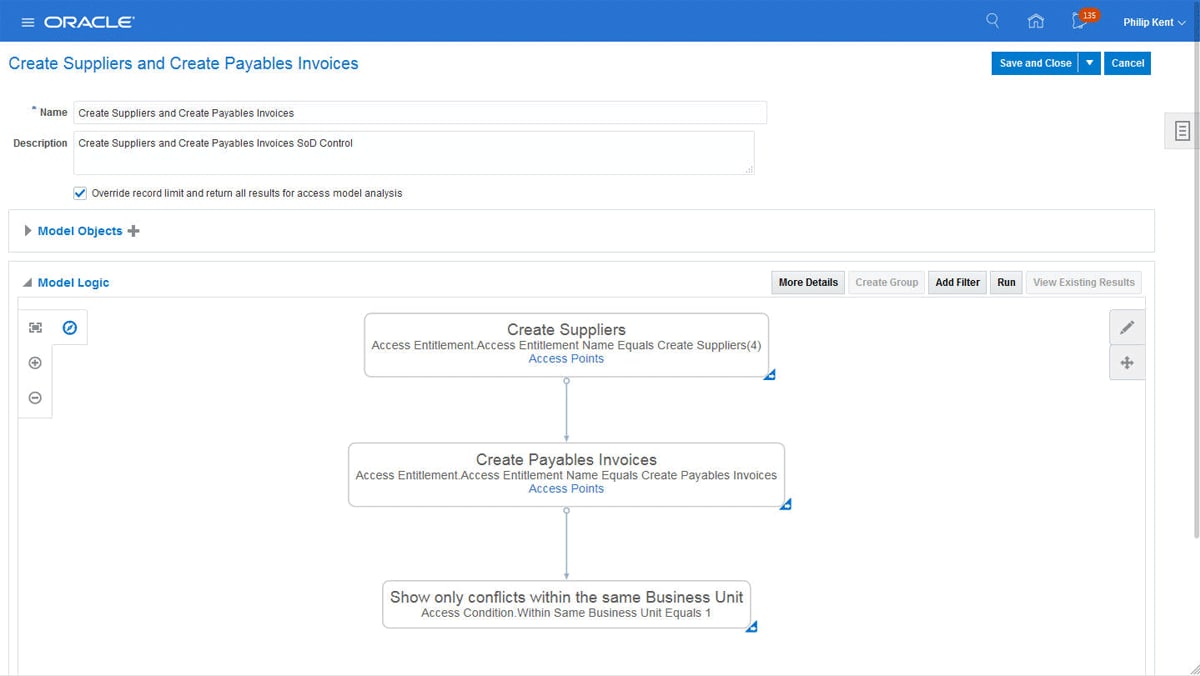
Task: Open notifications with 135 badge
Action: pos(1080,21)
